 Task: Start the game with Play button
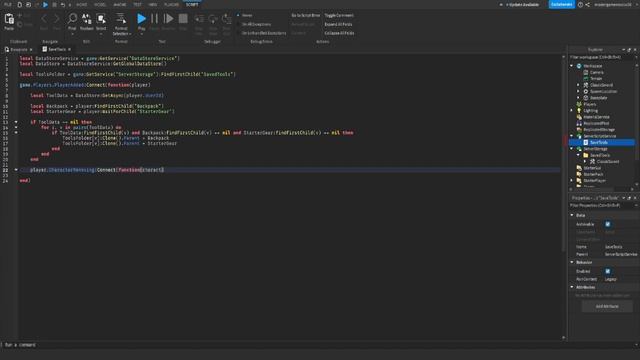[141, 19]
